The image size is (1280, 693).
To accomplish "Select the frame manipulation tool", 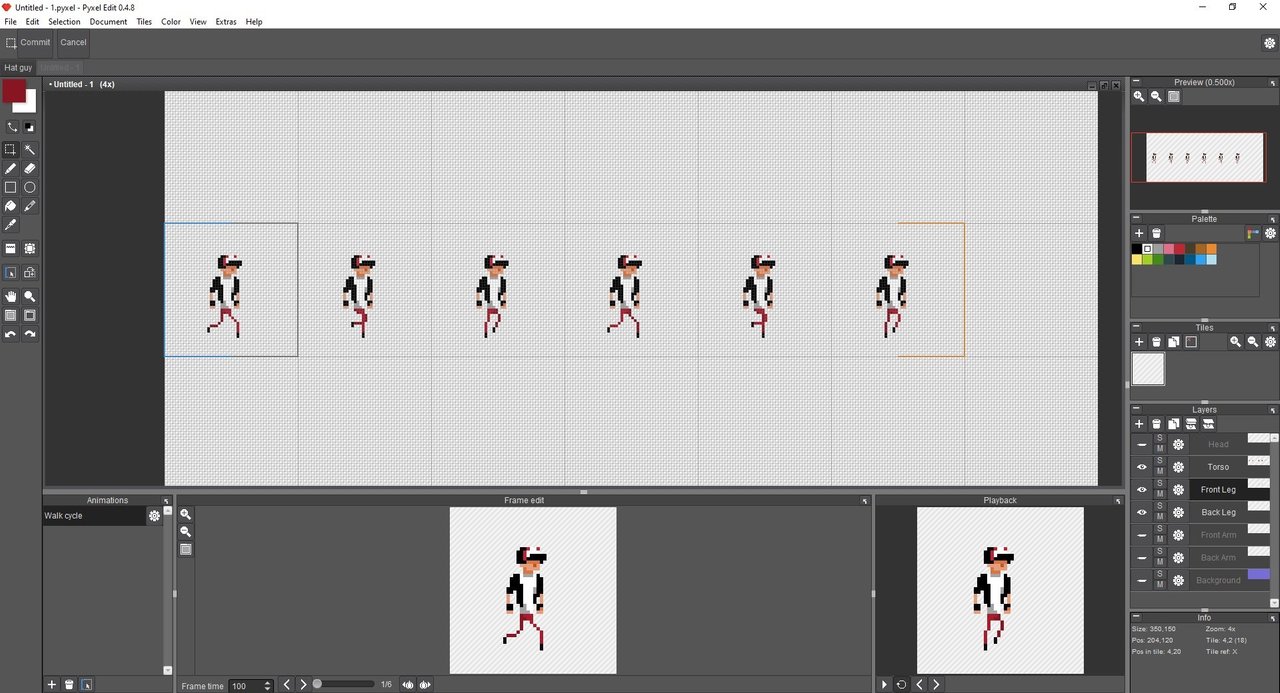I will click(x=10, y=272).
